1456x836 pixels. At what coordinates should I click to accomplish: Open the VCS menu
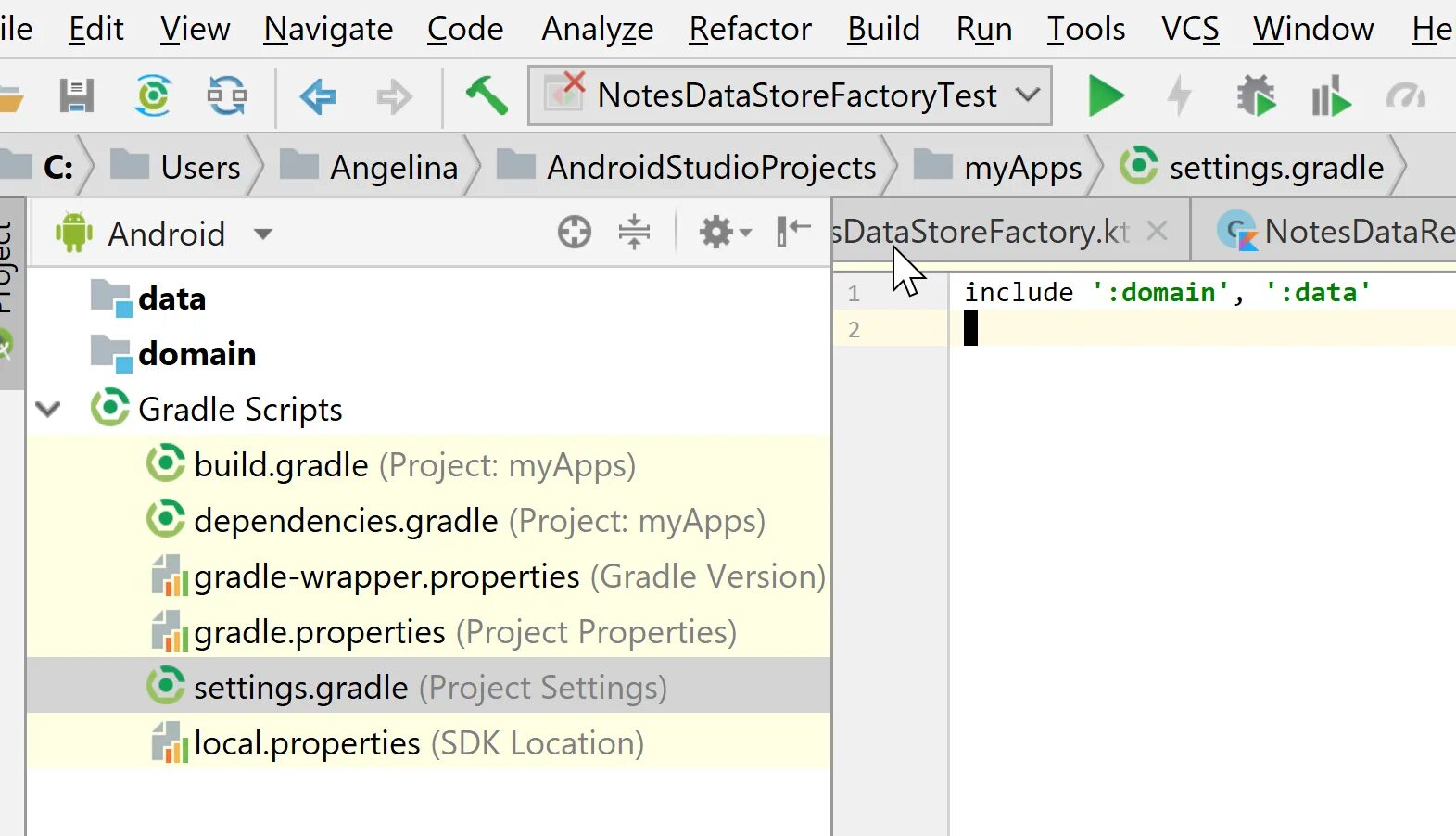click(1190, 29)
